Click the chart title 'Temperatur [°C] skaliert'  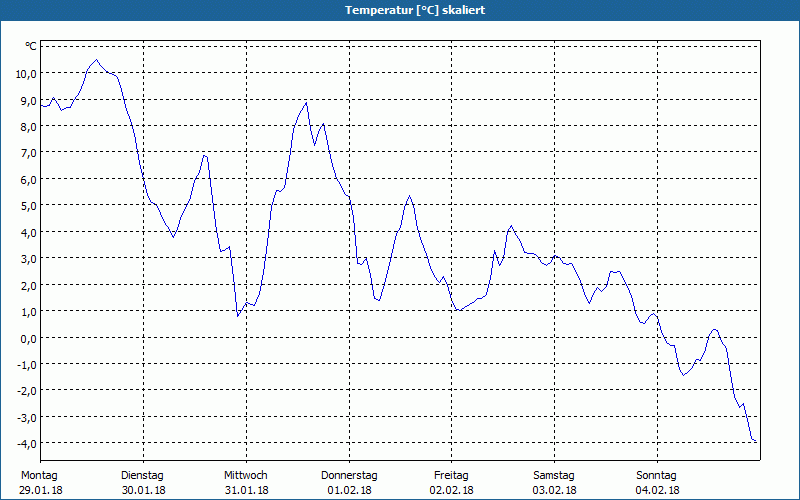(x=415, y=10)
